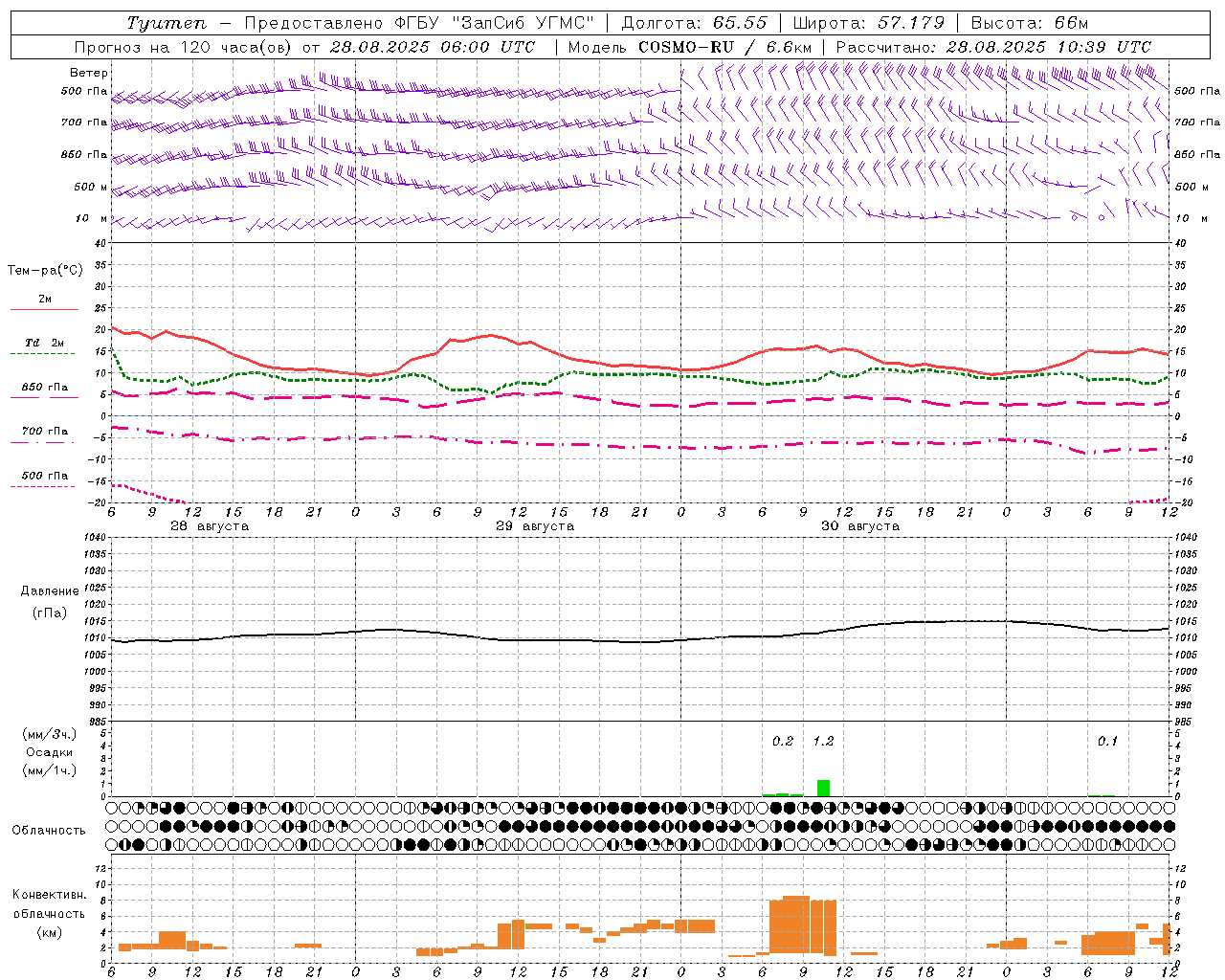The image size is (1225, 980).
Task: Click the "Td 2м" dew point legend
Action: click(x=45, y=343)
